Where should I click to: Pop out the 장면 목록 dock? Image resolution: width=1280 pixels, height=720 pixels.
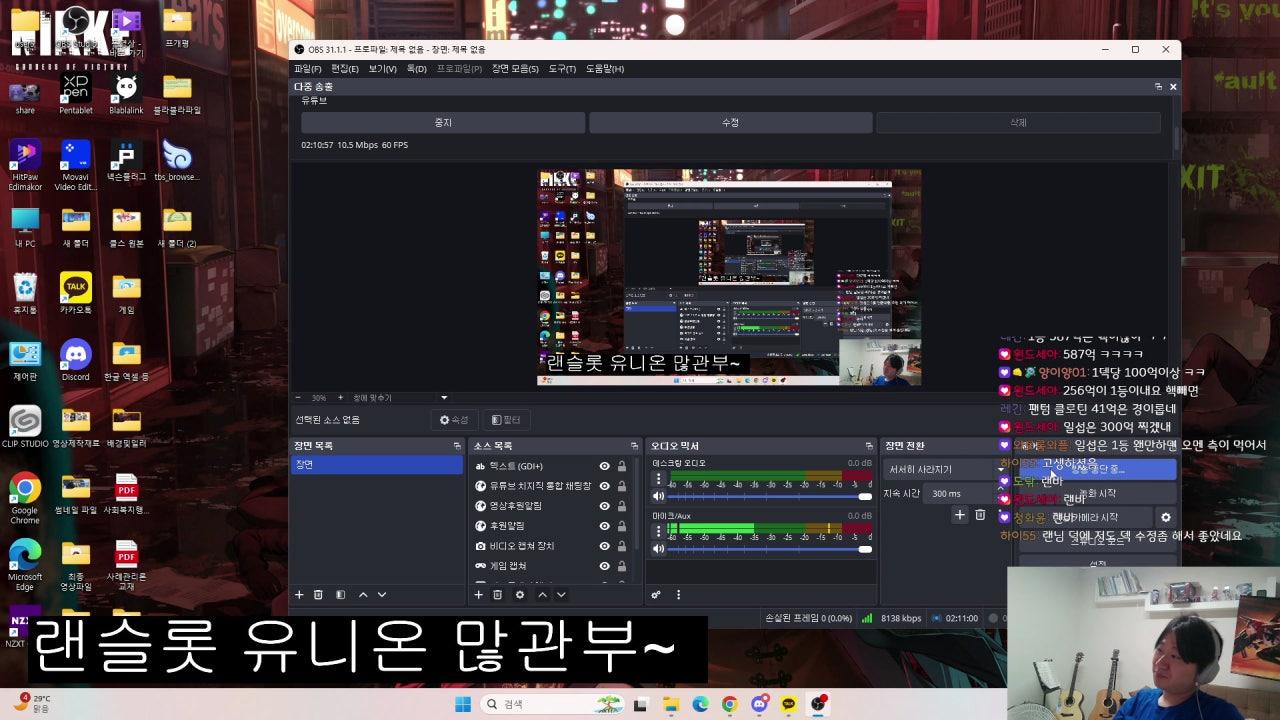(x=457, y=446)
